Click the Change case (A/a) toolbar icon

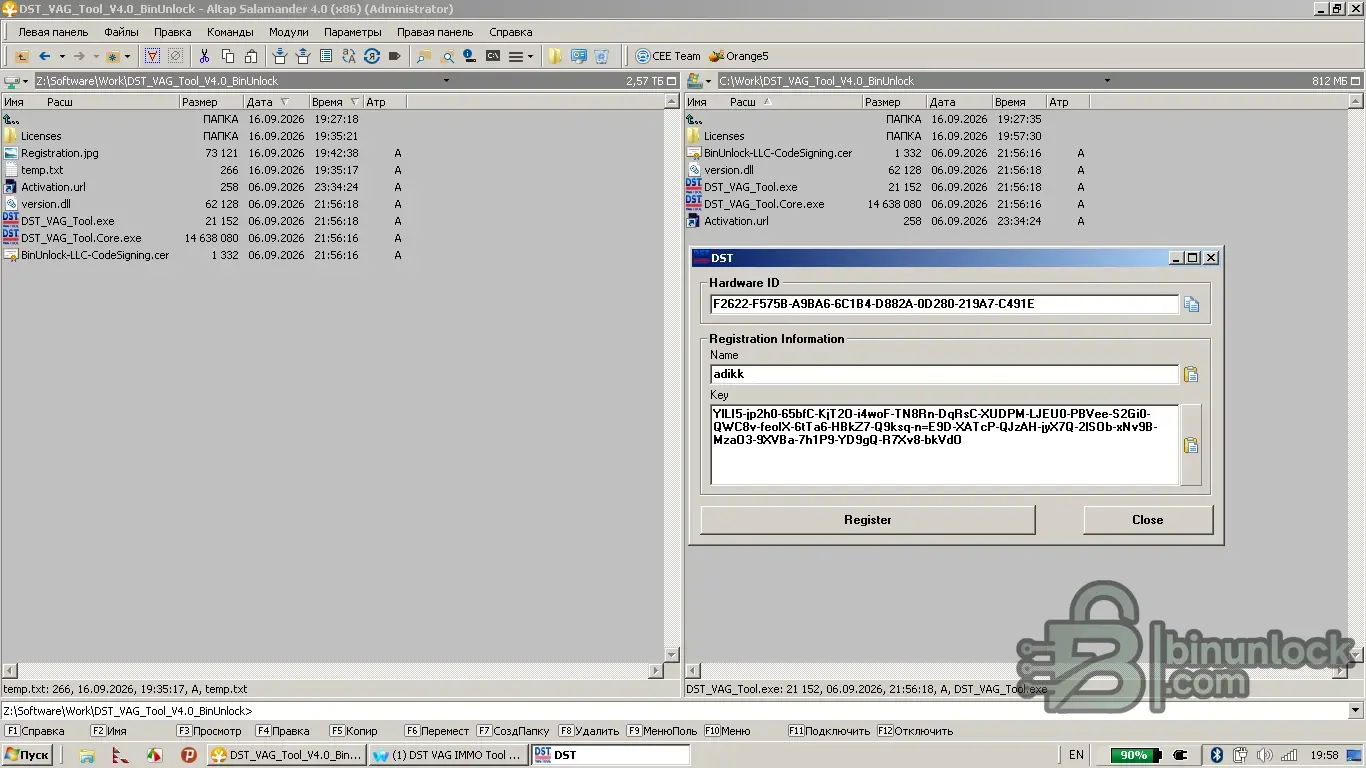348,56
